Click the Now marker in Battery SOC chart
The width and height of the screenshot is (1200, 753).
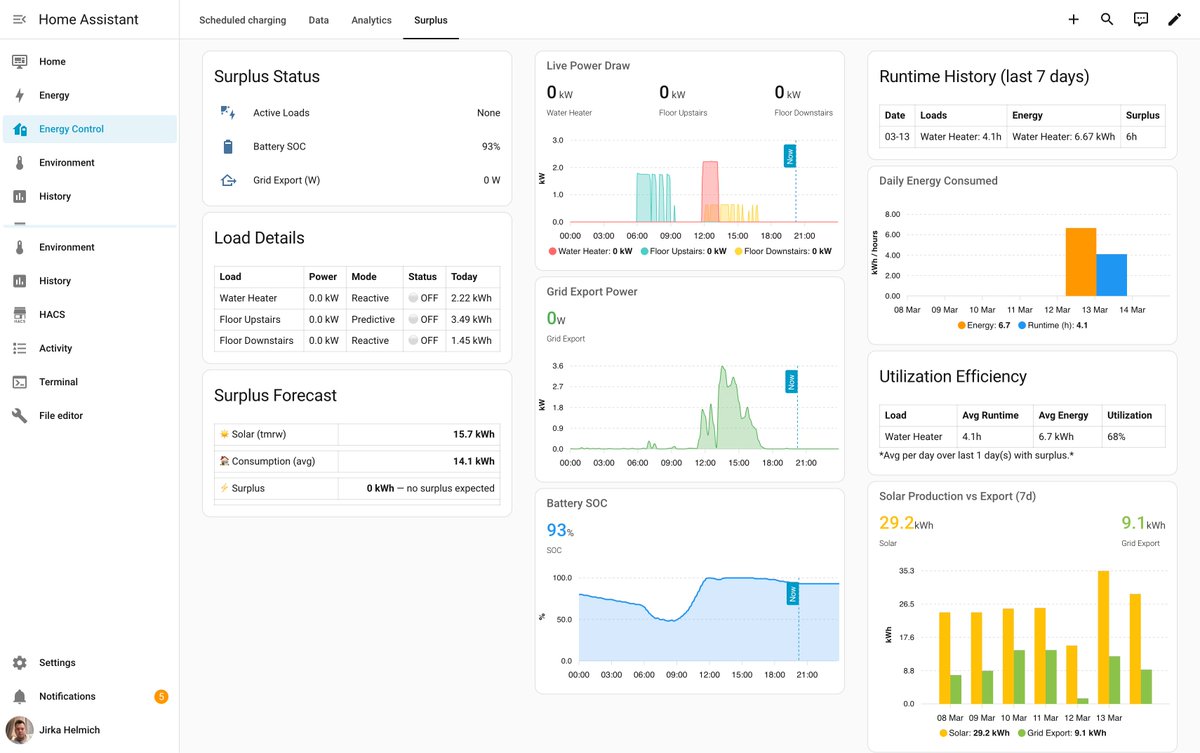pyautogui.click(x=792, y=594)
